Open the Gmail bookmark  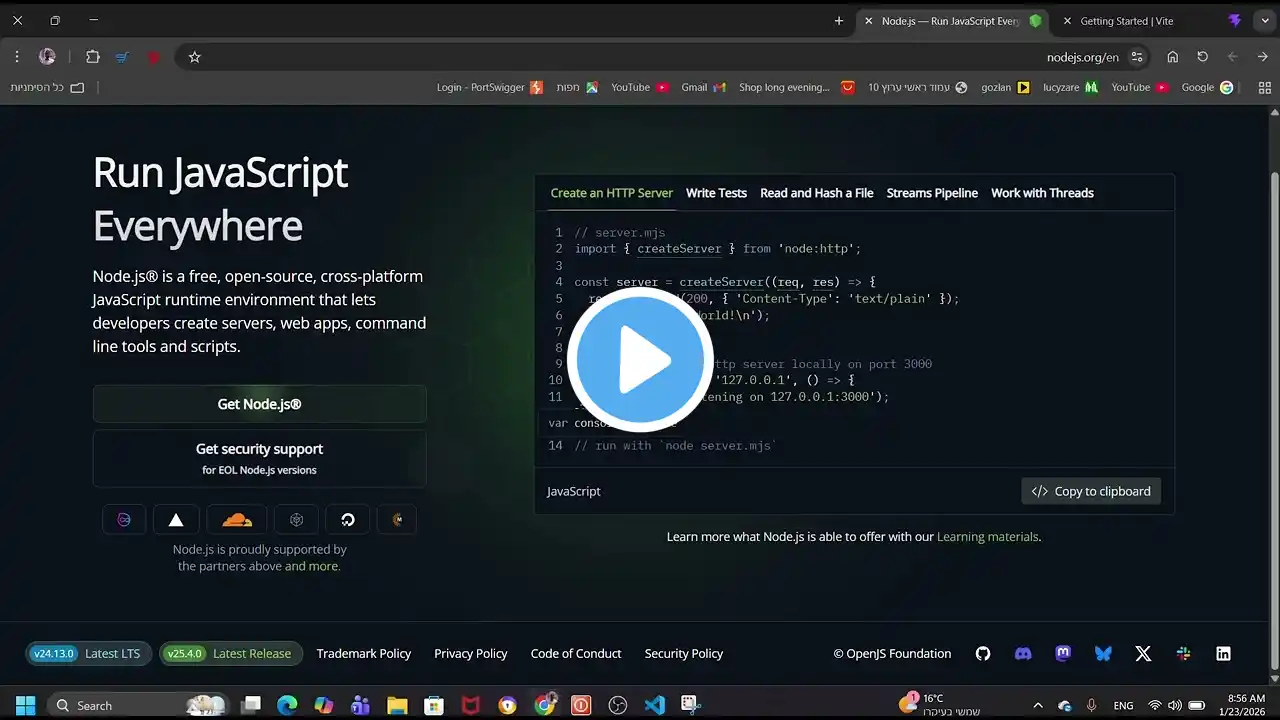click(703, 87)
